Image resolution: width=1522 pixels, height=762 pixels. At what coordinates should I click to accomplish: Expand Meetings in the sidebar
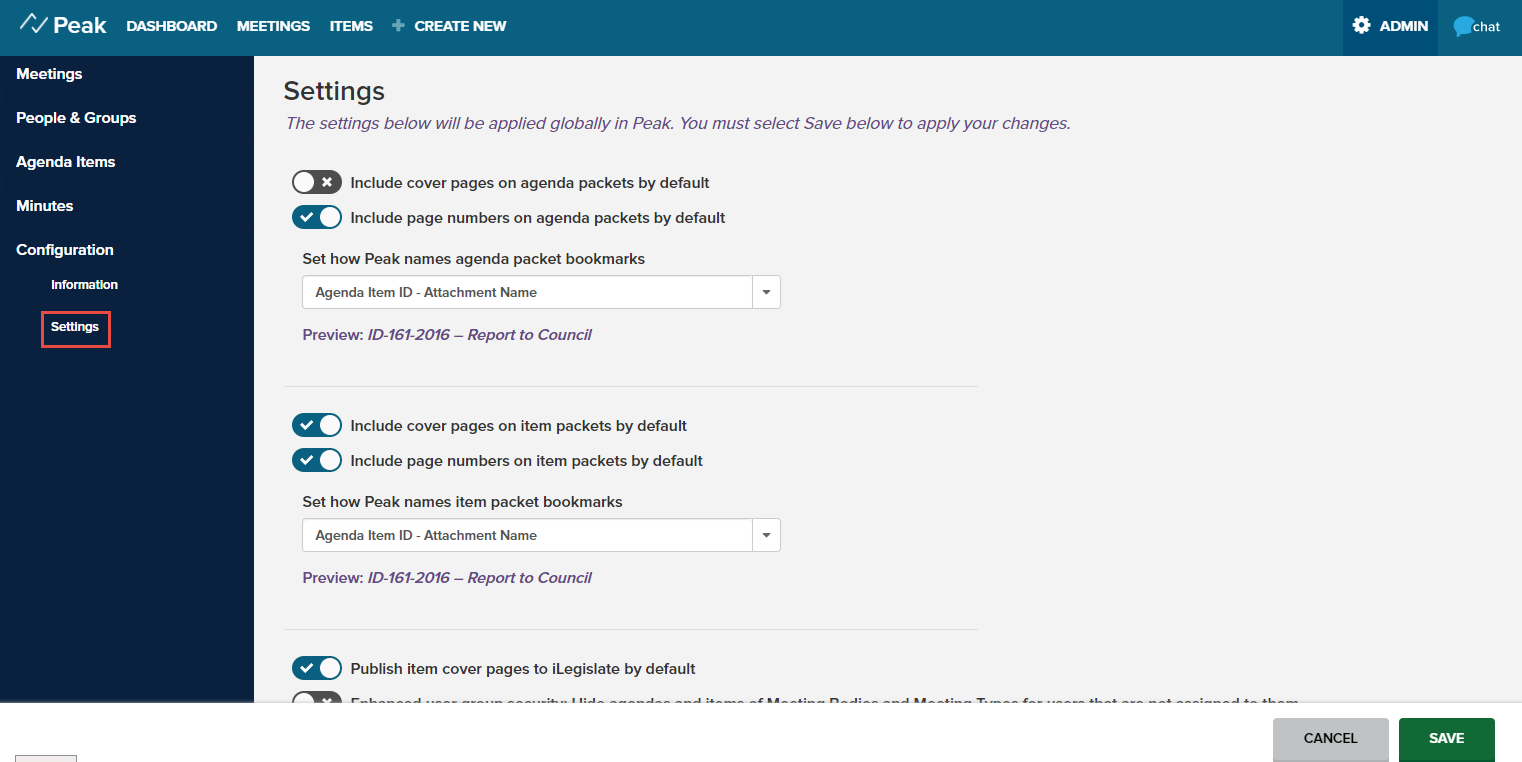[49, 74]
